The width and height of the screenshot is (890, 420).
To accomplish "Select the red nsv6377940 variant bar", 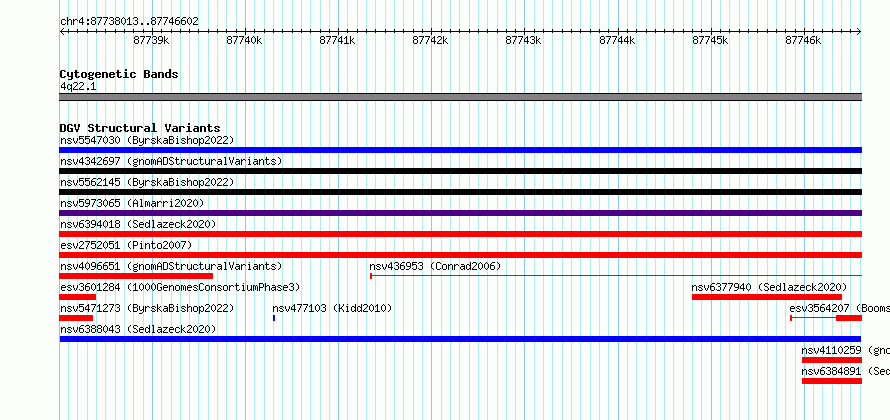I will [767, 297].
